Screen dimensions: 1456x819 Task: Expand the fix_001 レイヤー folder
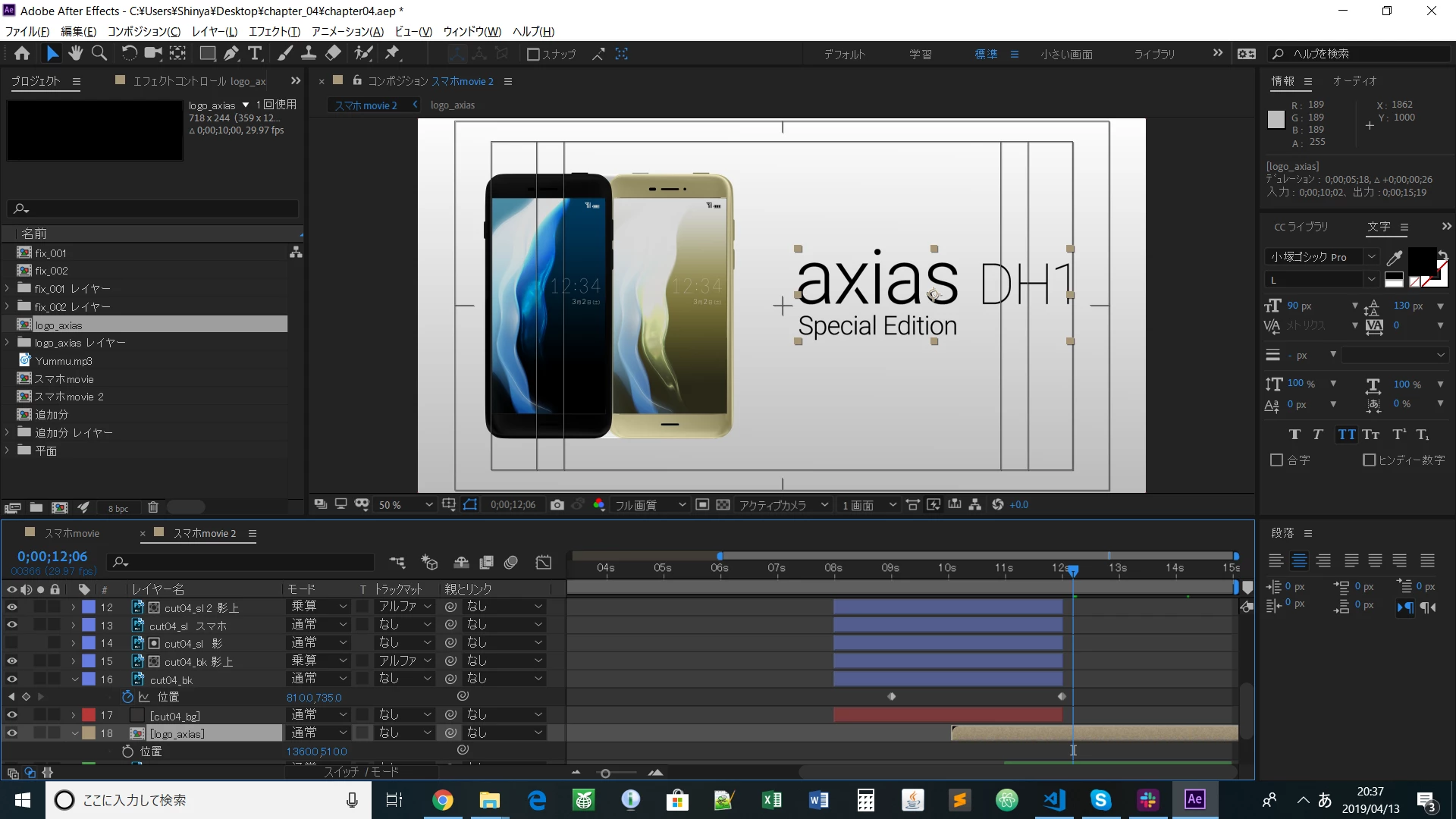coord(8,289)
